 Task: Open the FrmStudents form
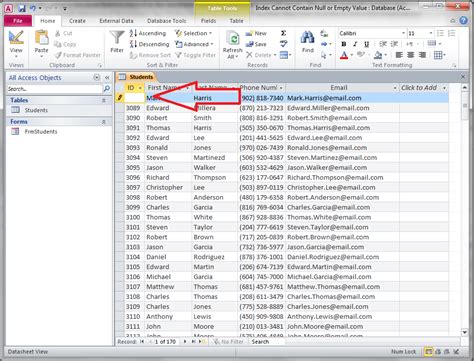pos(41,132)
